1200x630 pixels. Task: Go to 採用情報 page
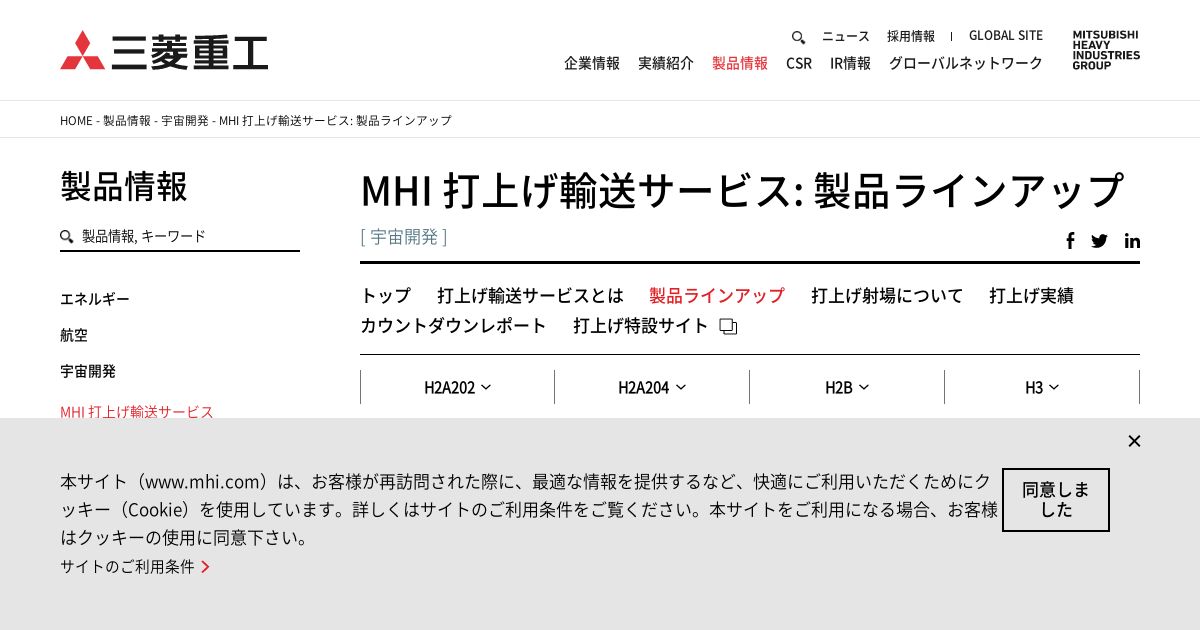pyautogui.click(x=911, y=36)
